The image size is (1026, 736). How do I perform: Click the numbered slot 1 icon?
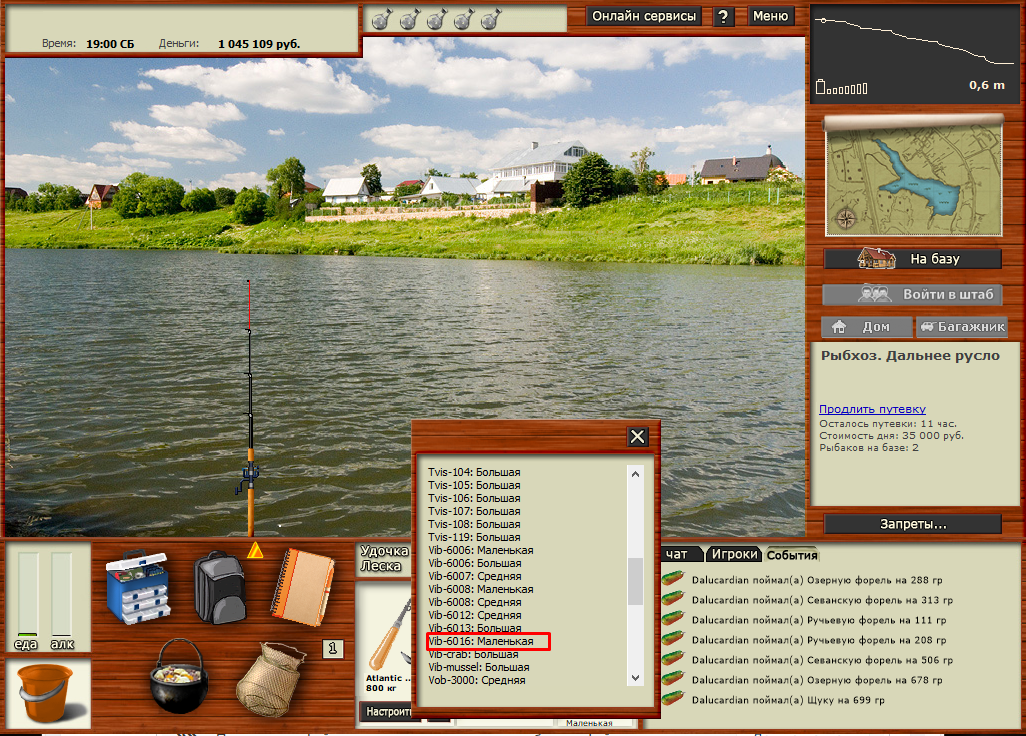tap(332, 648)
